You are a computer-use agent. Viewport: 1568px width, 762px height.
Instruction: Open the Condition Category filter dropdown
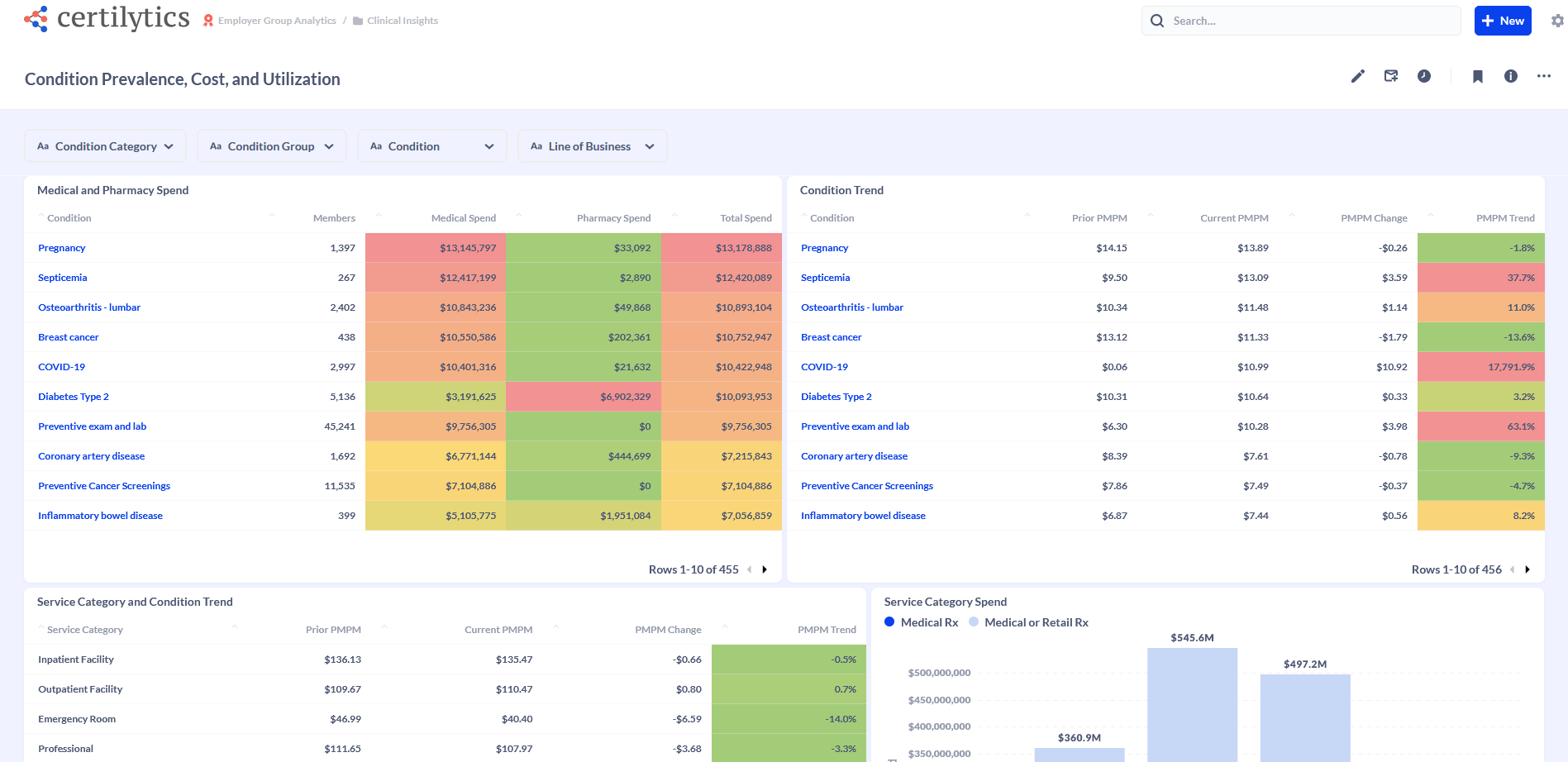105,145
